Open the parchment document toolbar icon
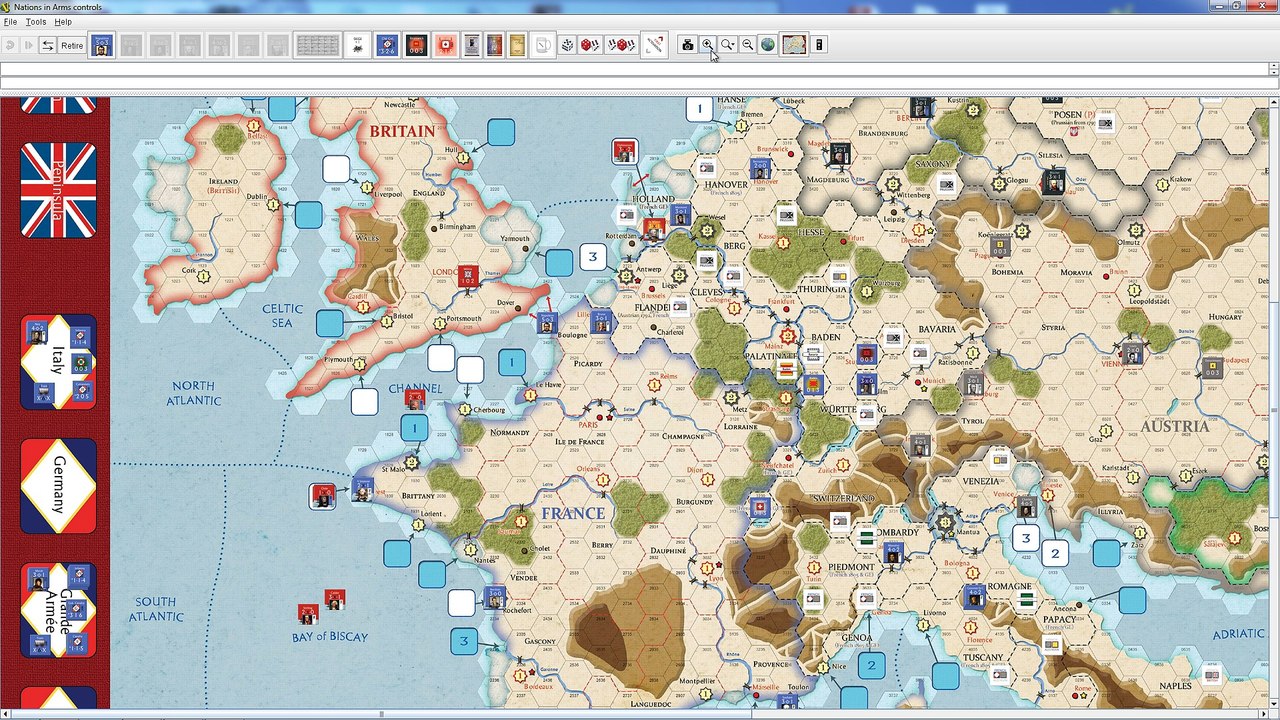Screen dimensions: 1280x720 pyautogui.click(x=516, y=45)
